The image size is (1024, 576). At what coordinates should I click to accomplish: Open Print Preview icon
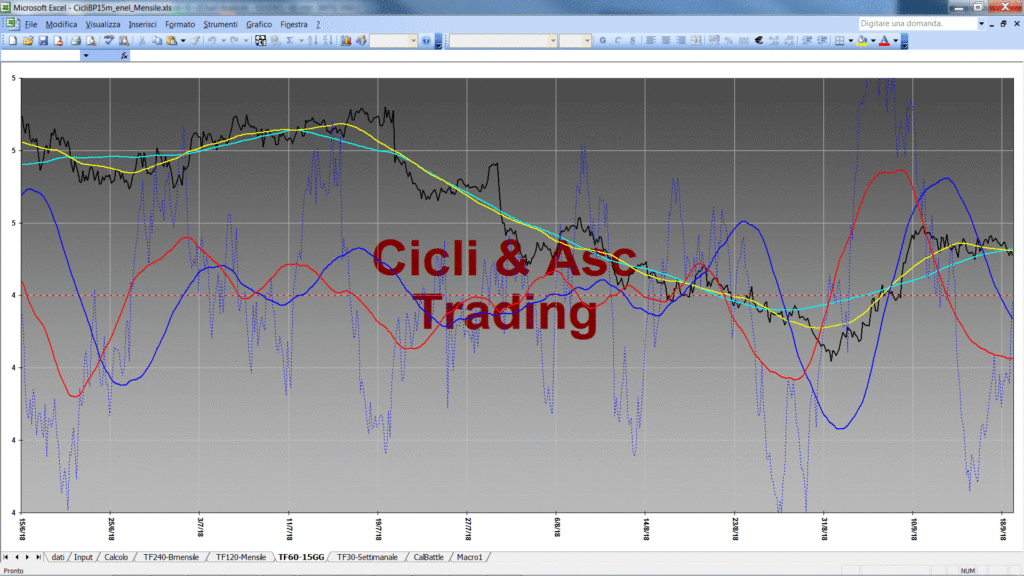click(x=91, y=40)
